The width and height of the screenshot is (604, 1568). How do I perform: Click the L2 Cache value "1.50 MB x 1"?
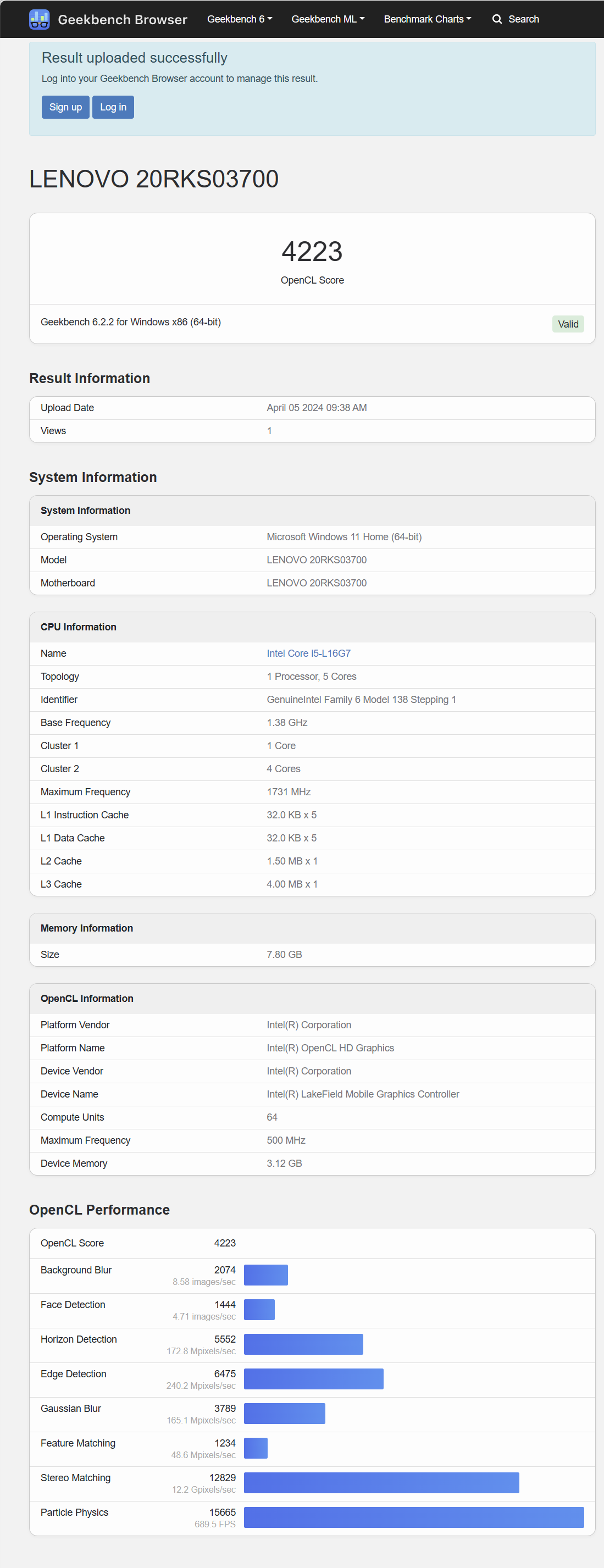coord(292,861)
